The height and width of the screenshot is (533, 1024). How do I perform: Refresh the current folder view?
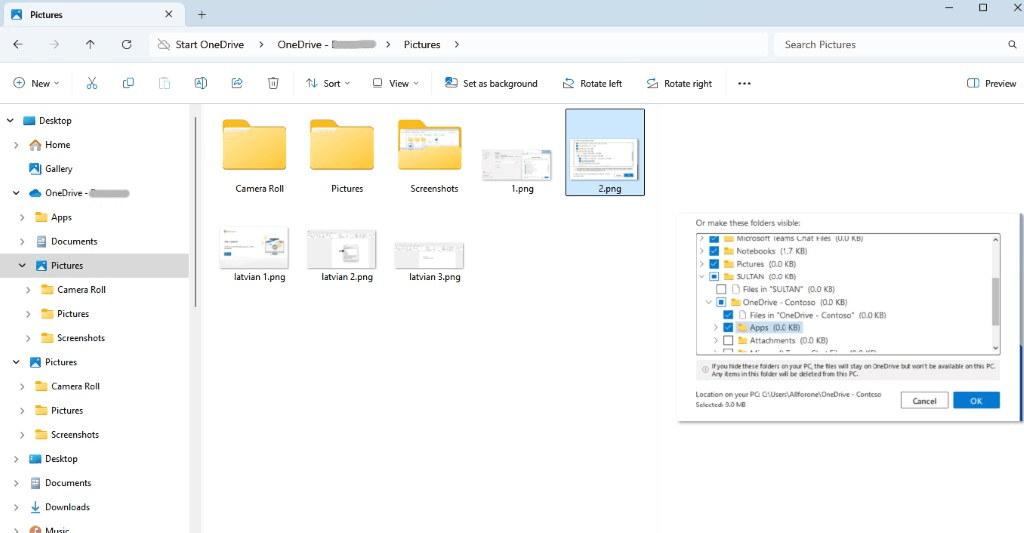(x=127, y=44)
